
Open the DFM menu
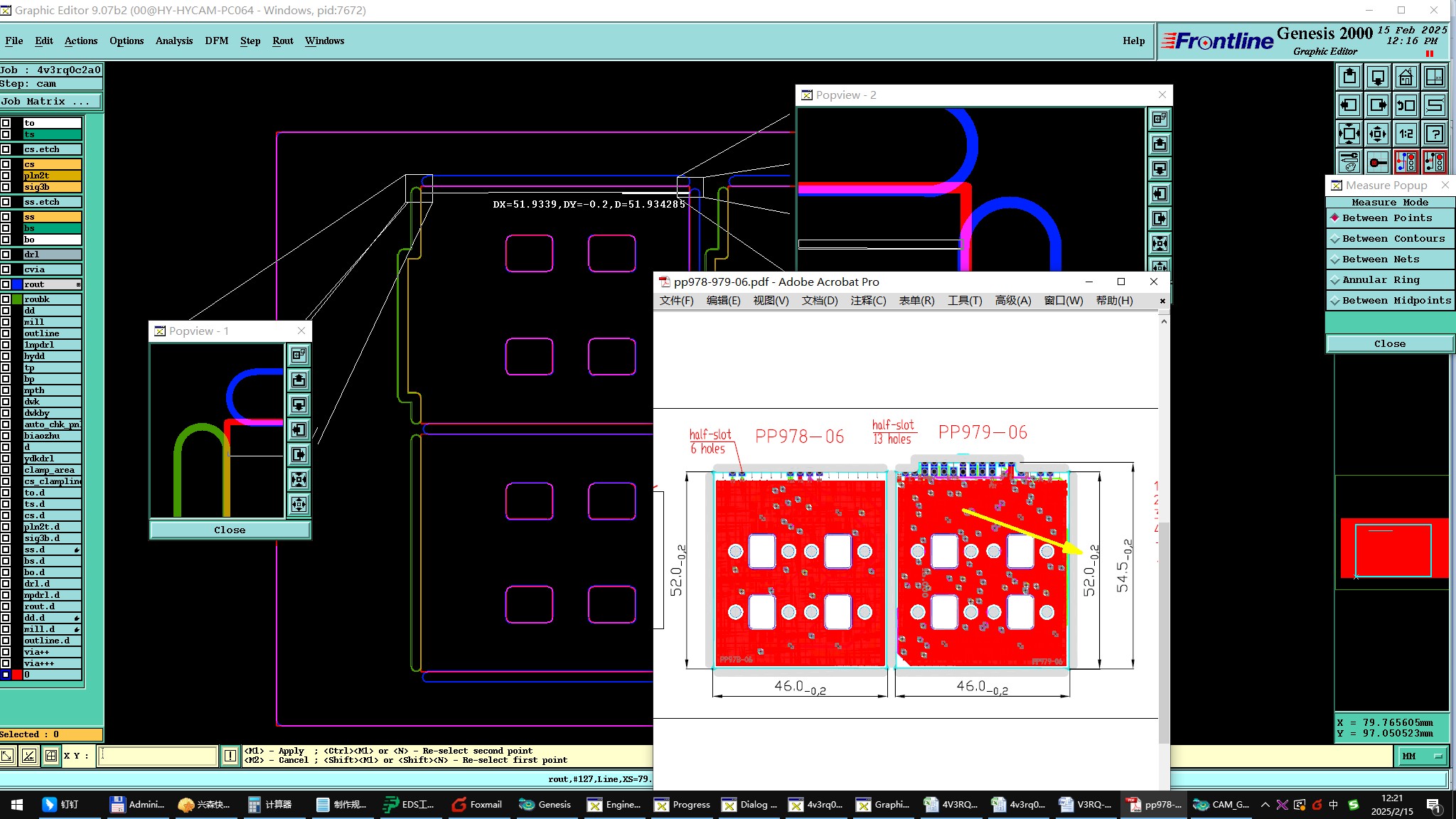point(216,41)
